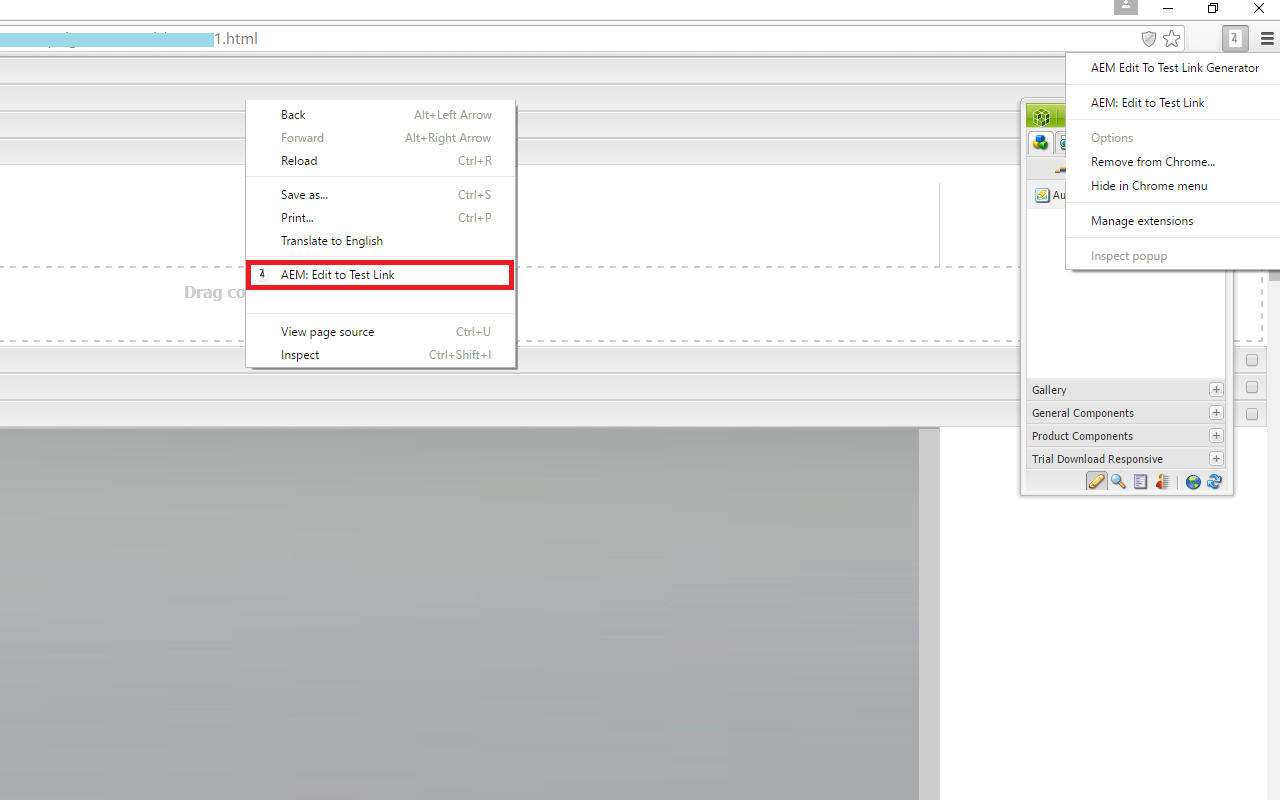Refresh the Sidekick with the circular arrows icon

(1214, 481)
